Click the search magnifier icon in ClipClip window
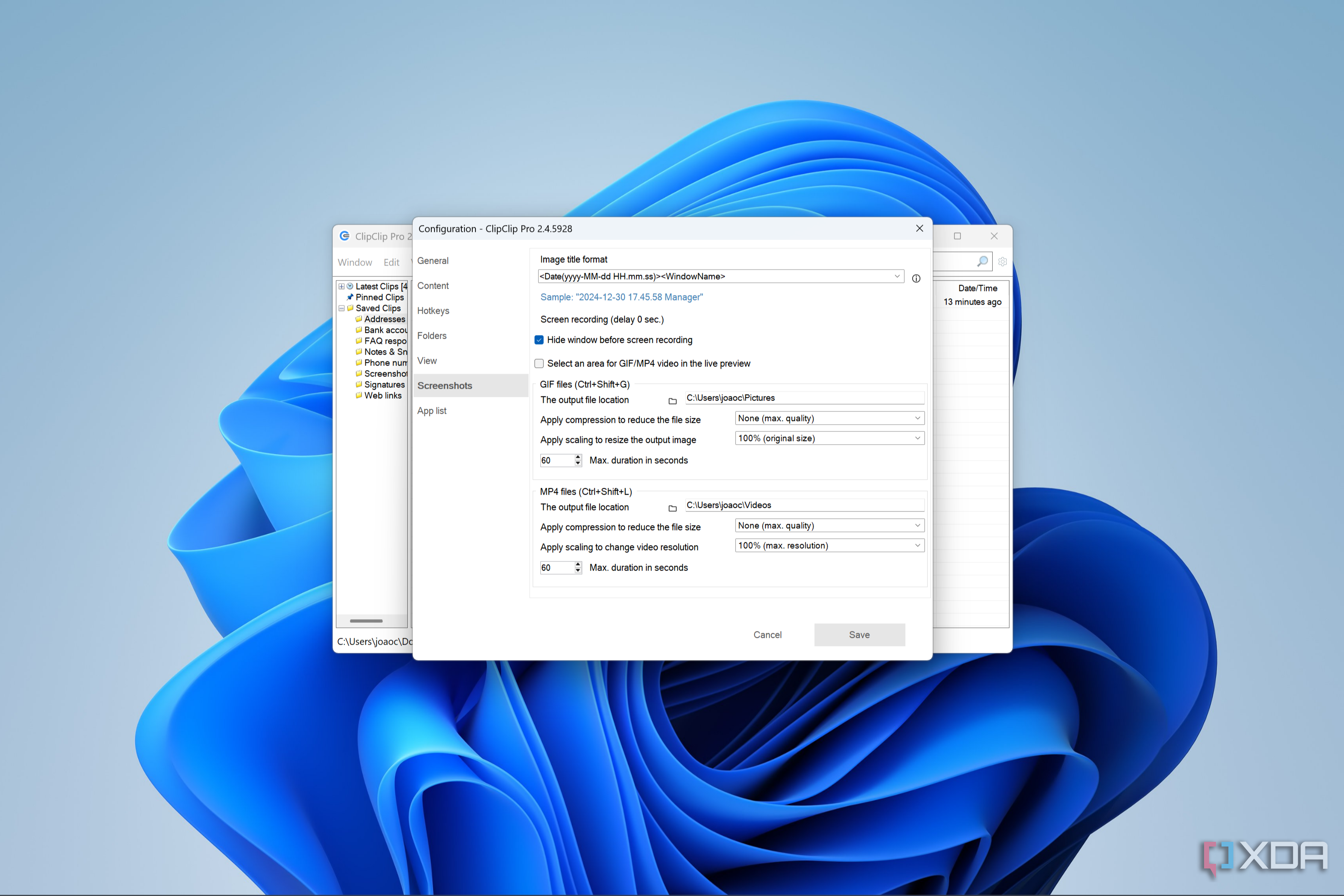Screen dimensions: 1344x896 tap(982, 262)
